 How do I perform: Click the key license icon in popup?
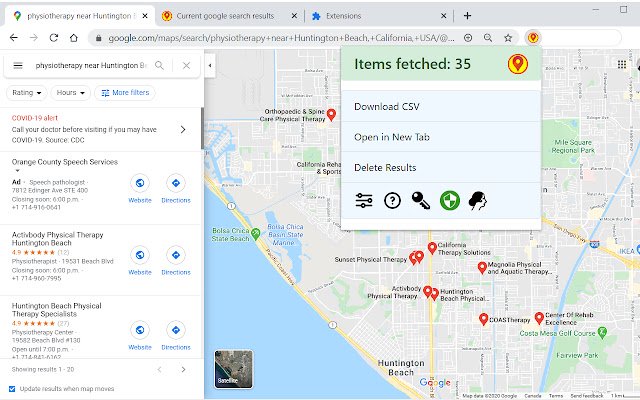pyautogui.click(x=420, y=200)
